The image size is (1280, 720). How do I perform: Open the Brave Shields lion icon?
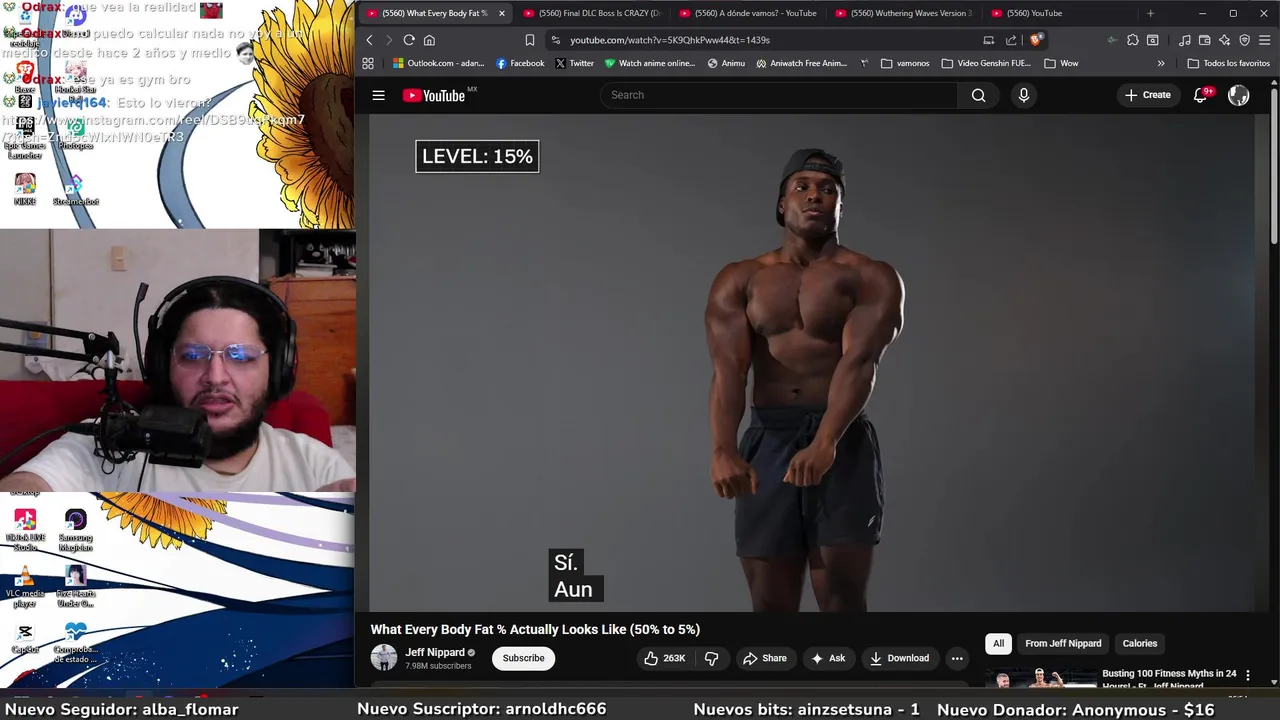tap(1036, 40)
